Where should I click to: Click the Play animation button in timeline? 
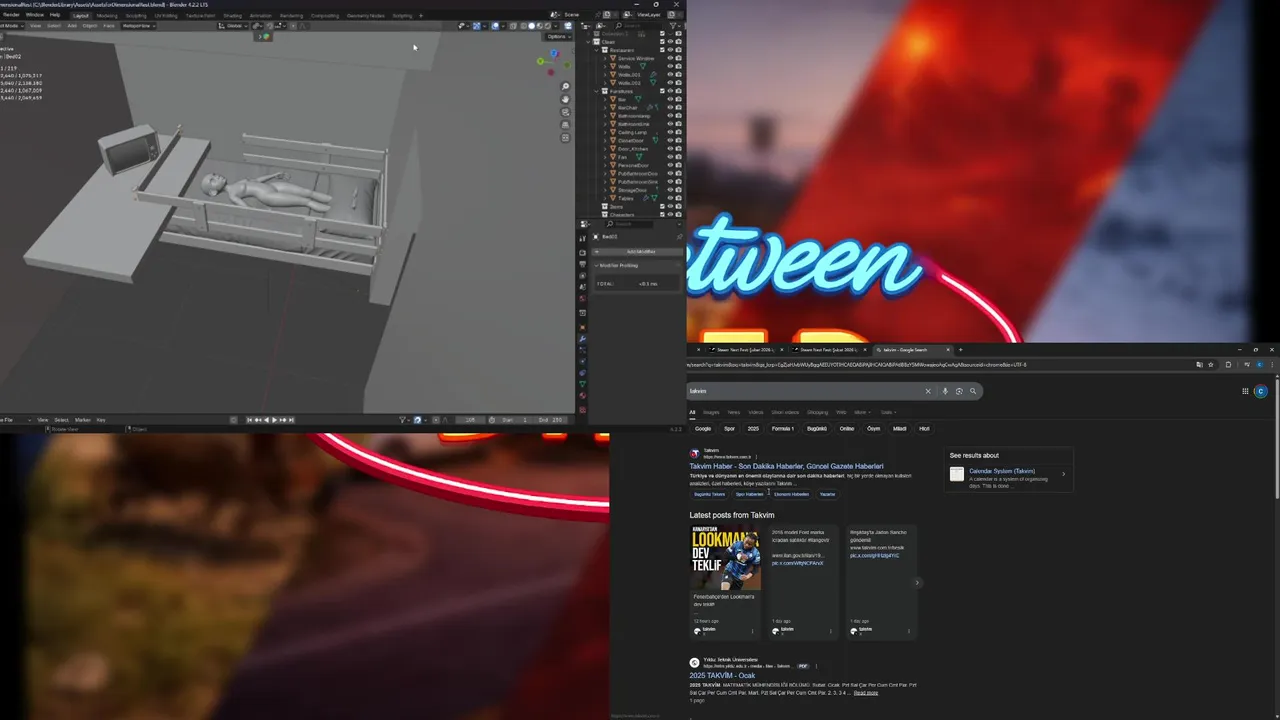pyautogui.click(x=274, y=420)
